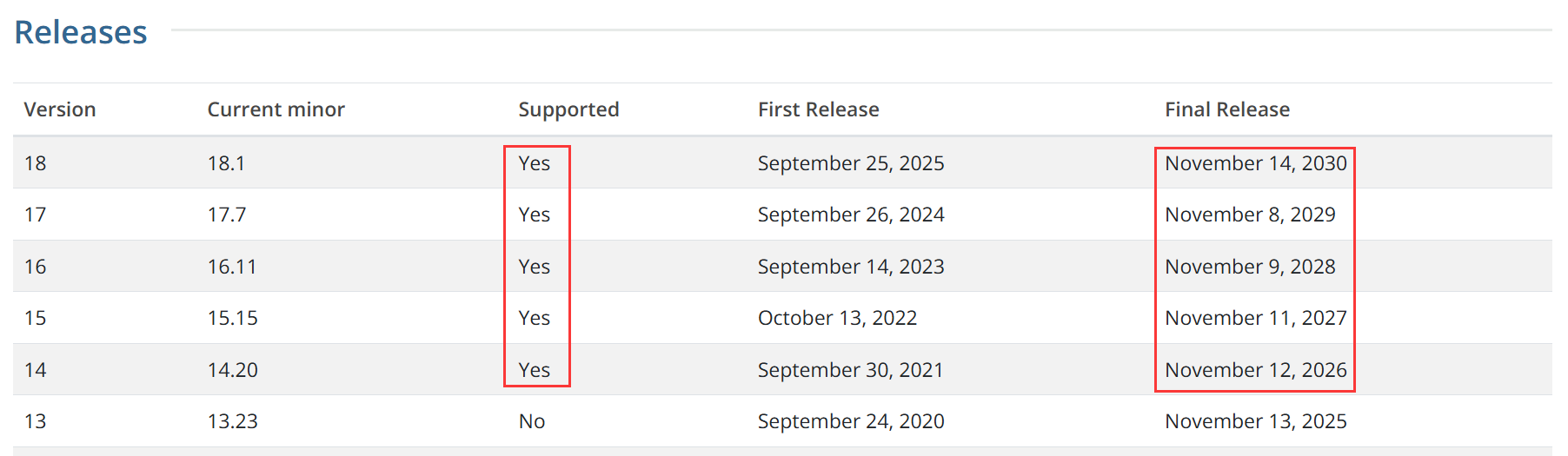
Task: Click the 16.11 current minor cell
Action: 232,267
